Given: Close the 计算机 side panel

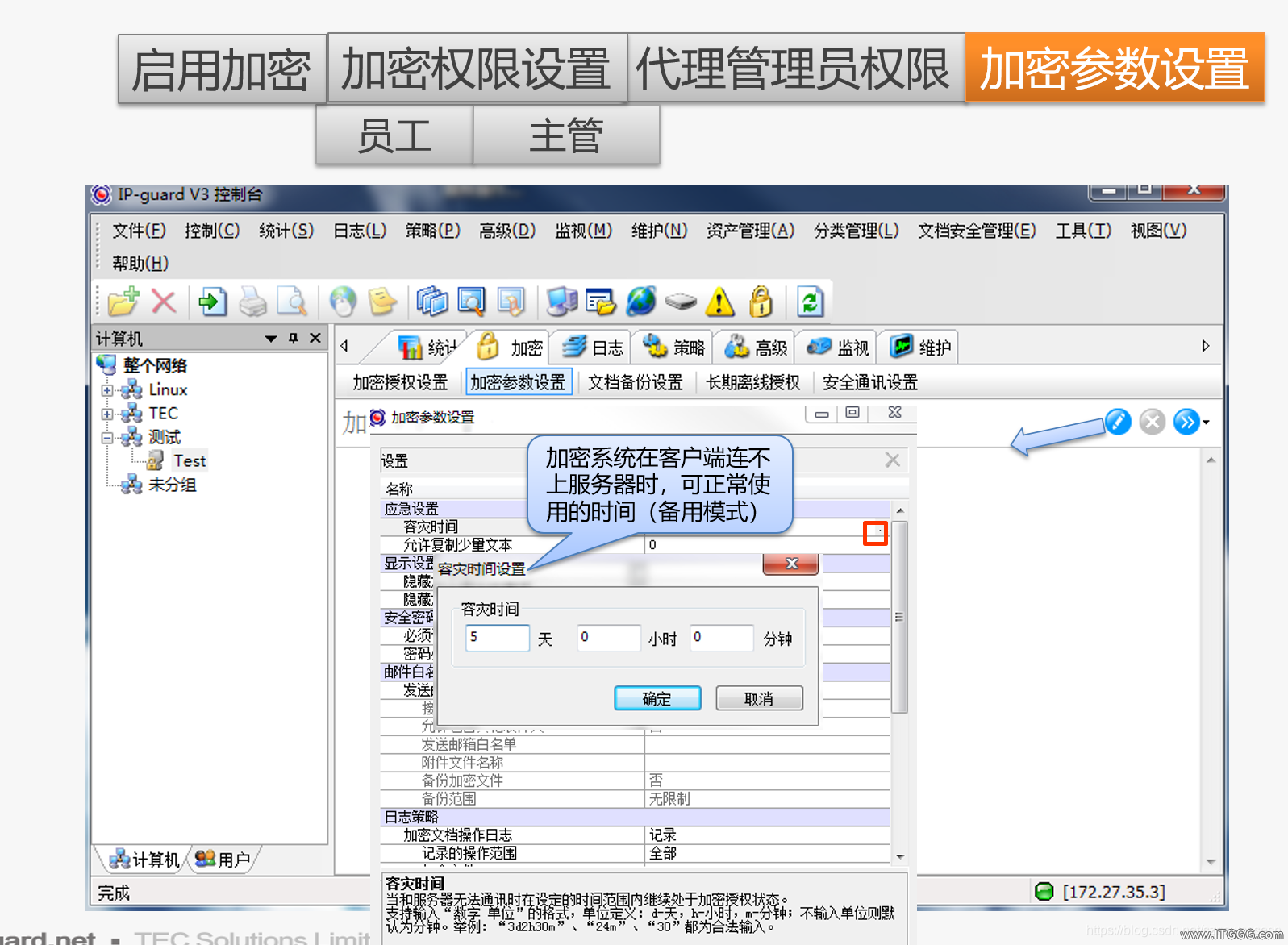Looking at the screenshot, I should (315, 339).
